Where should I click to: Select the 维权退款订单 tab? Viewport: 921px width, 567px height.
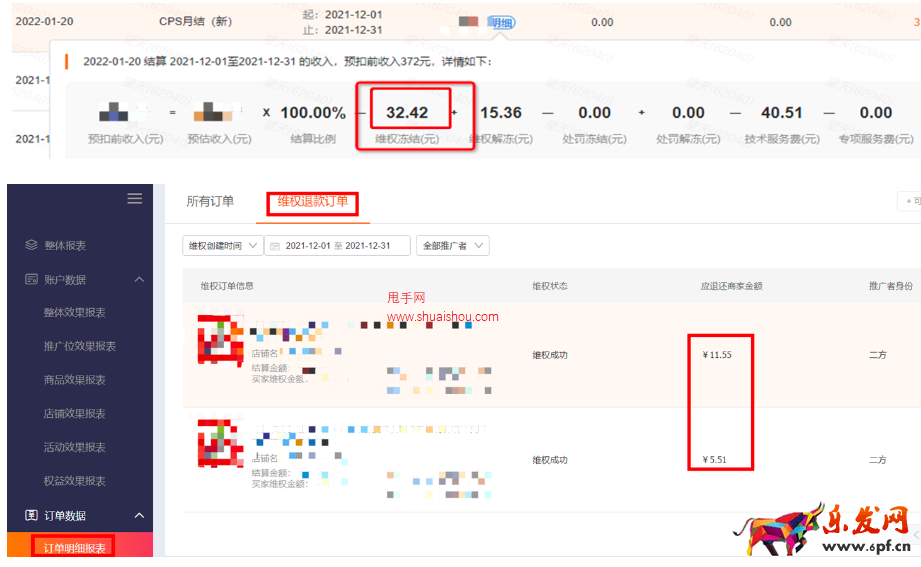pos(312,202)
